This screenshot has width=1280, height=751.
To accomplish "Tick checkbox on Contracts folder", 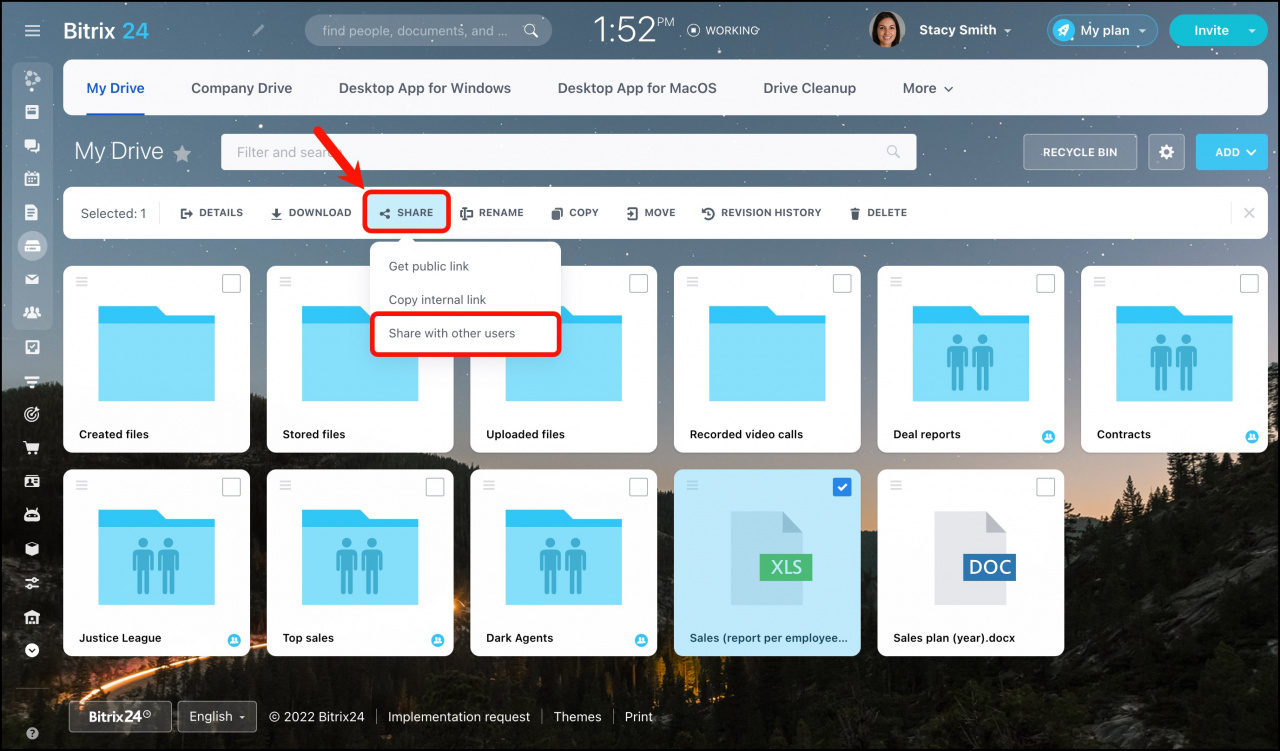I will [x=1249, y=284].
